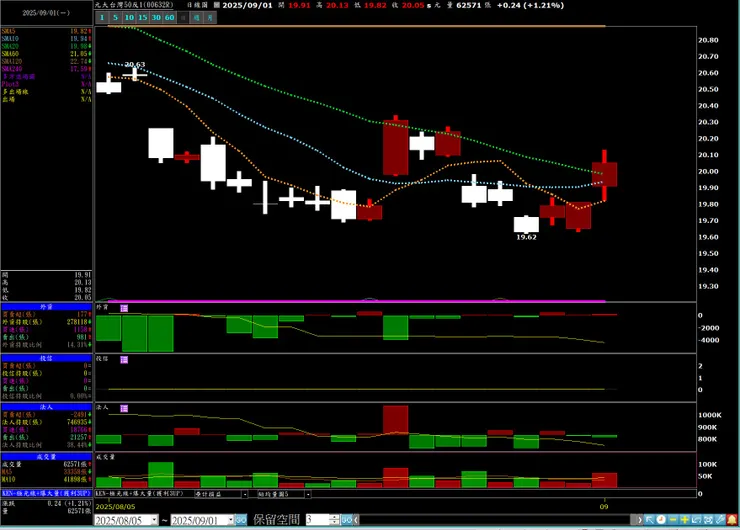Open settings icon of the 投信 panel
The height and width of the screenshot is (530, 740).
coord(124,360)
